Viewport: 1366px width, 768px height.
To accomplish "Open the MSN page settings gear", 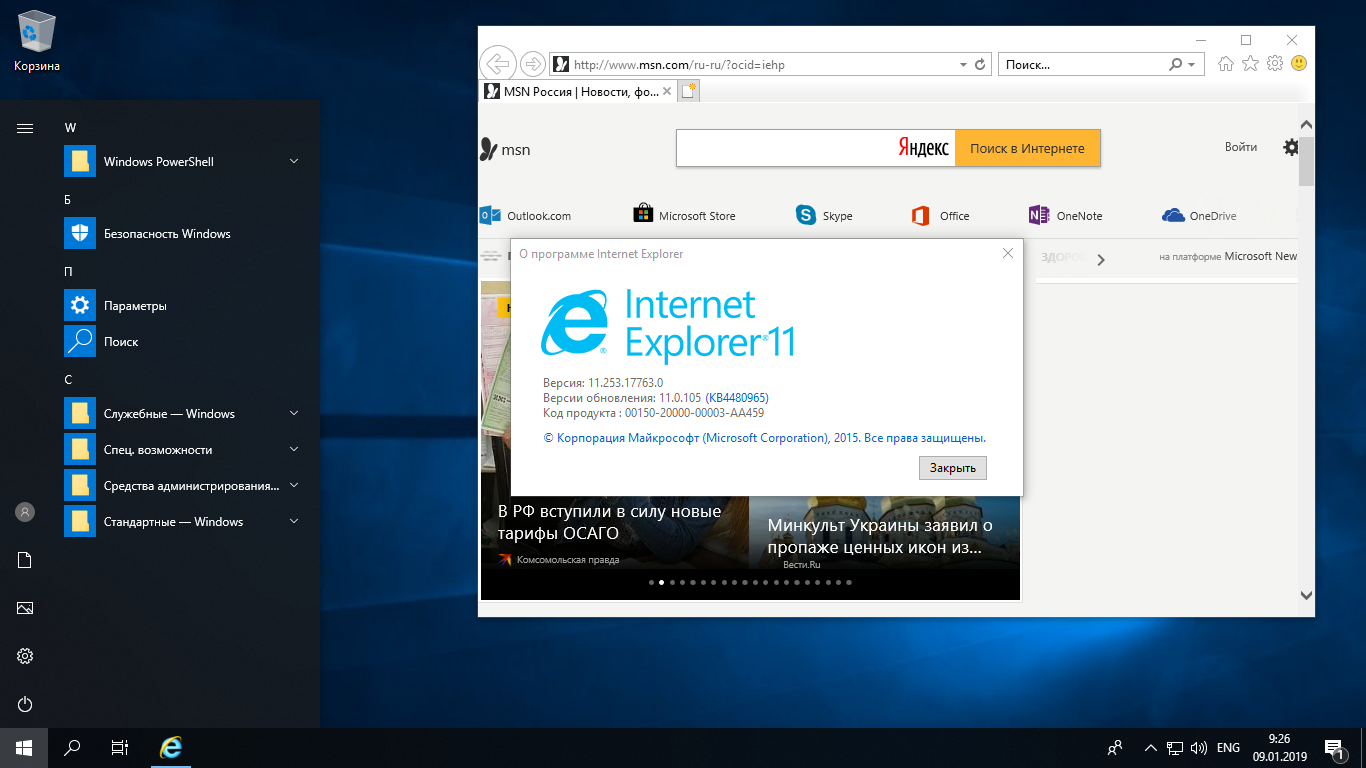I will (x=1291, y=147).
